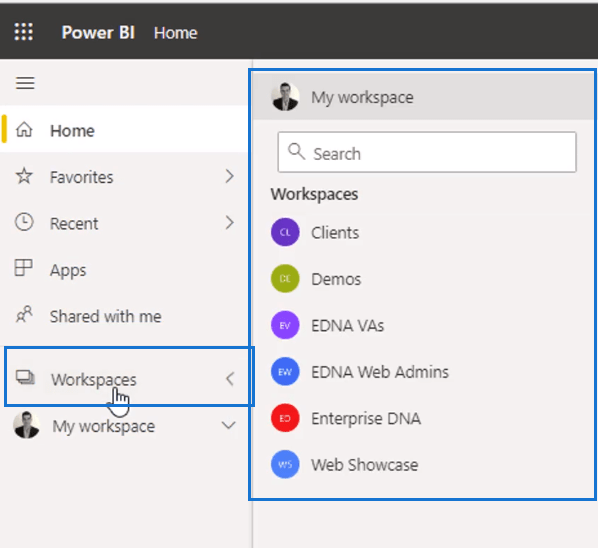Click the red ED workspace badge
The width and height of the screenshot is (598, 548).
coord(285,418)
